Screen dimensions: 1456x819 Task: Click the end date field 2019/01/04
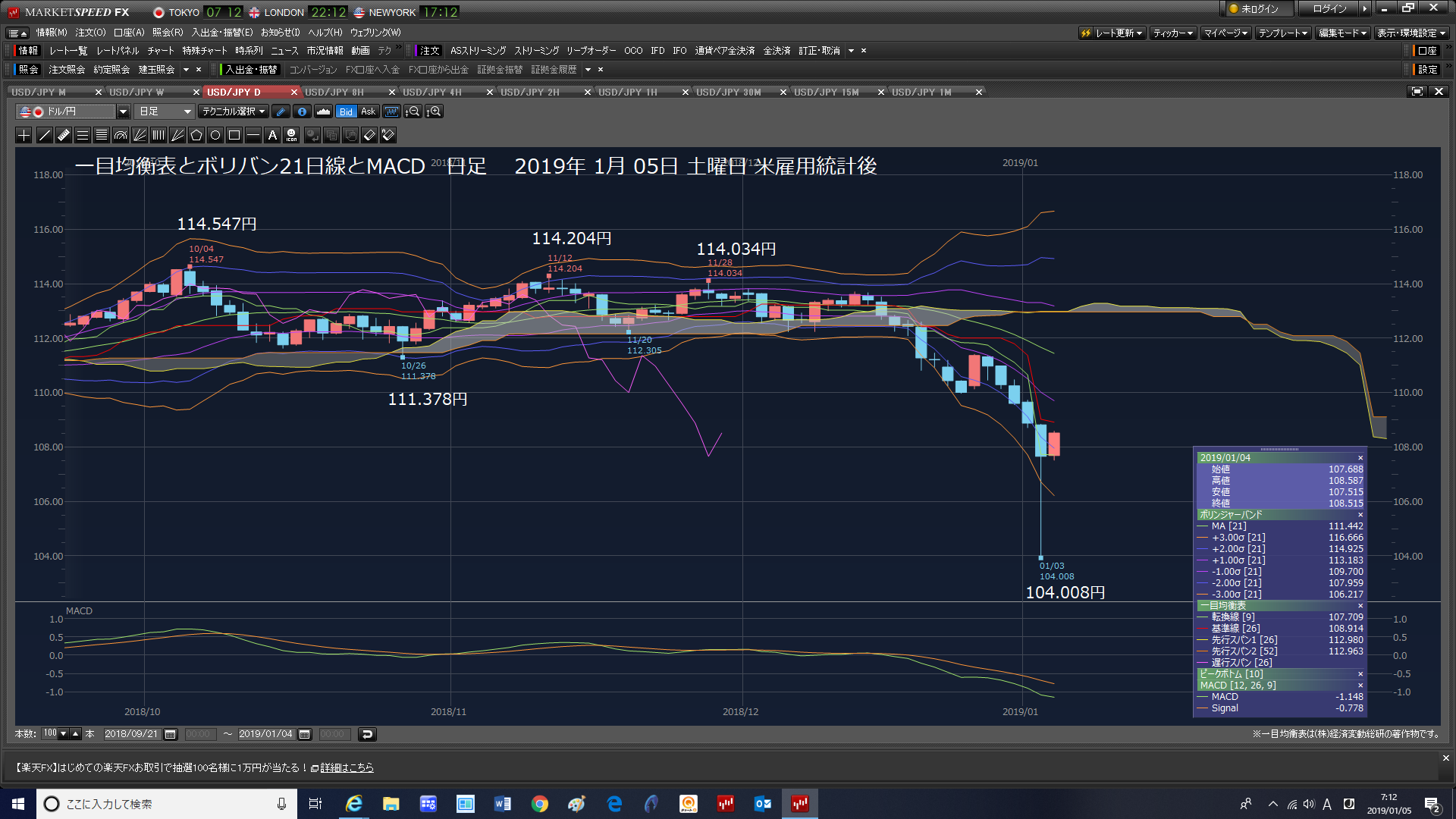(265, 734)
